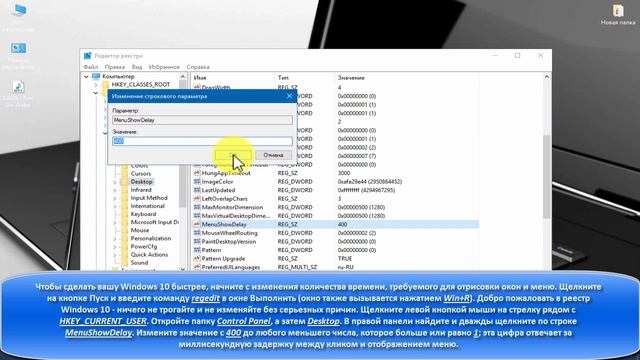Click the ru-RU value of PreferredUILanguages

345,267
